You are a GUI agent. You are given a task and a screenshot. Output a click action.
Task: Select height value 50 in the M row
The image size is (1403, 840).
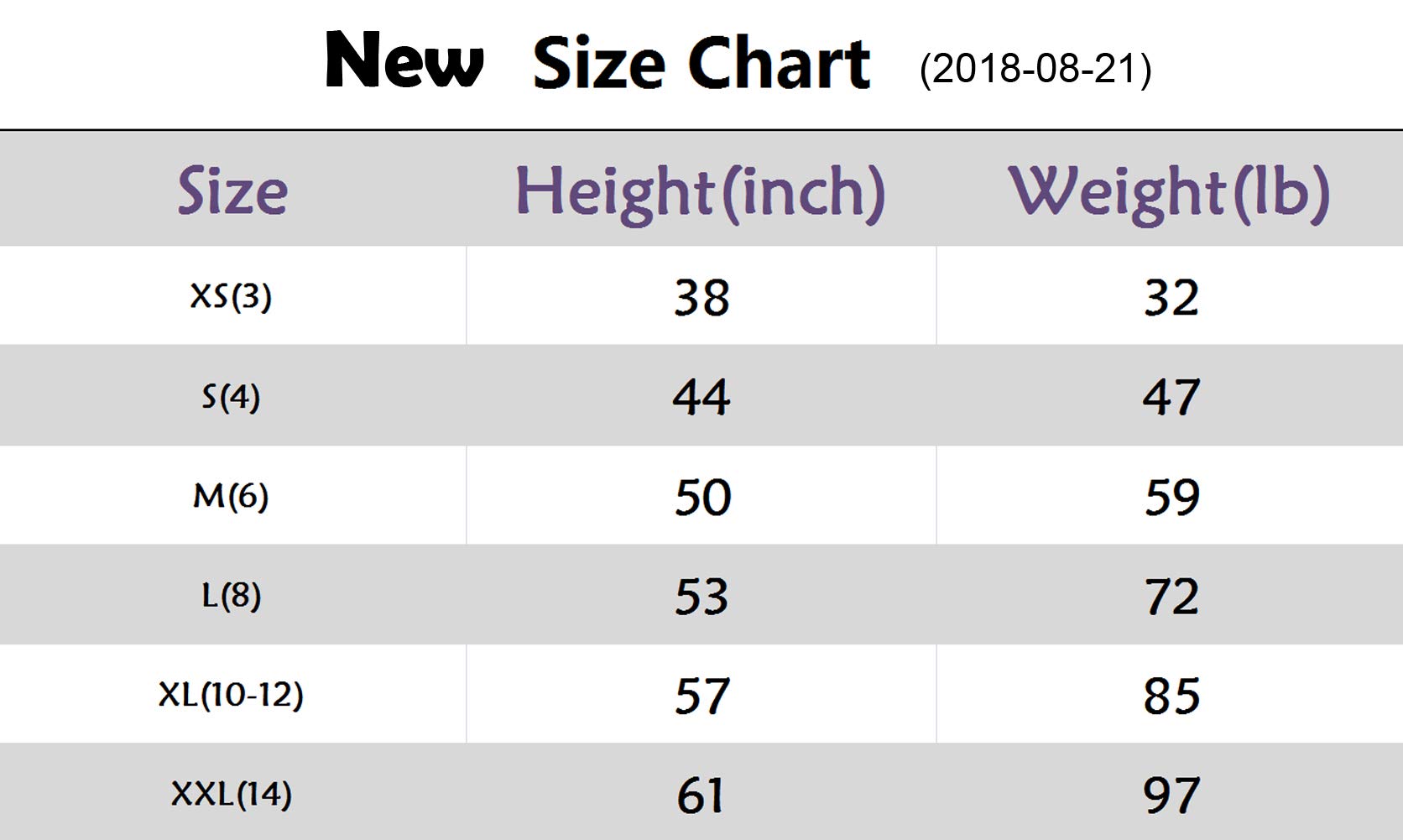click(702, 497)
